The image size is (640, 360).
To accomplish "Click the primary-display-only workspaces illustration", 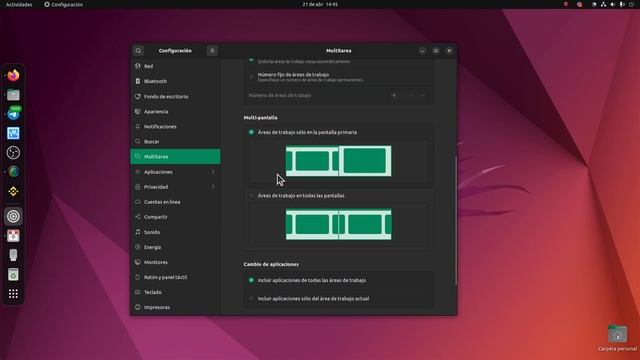I will (338, 161).
